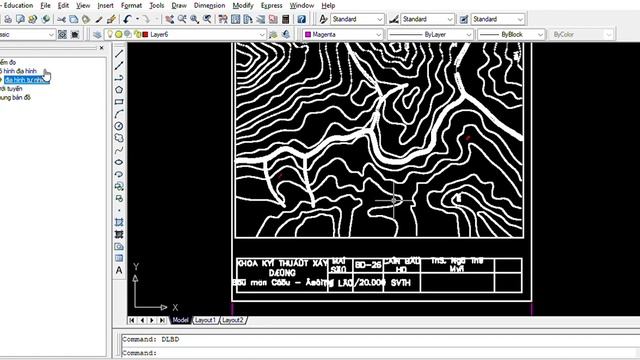Select the Polygon tool

119,89
